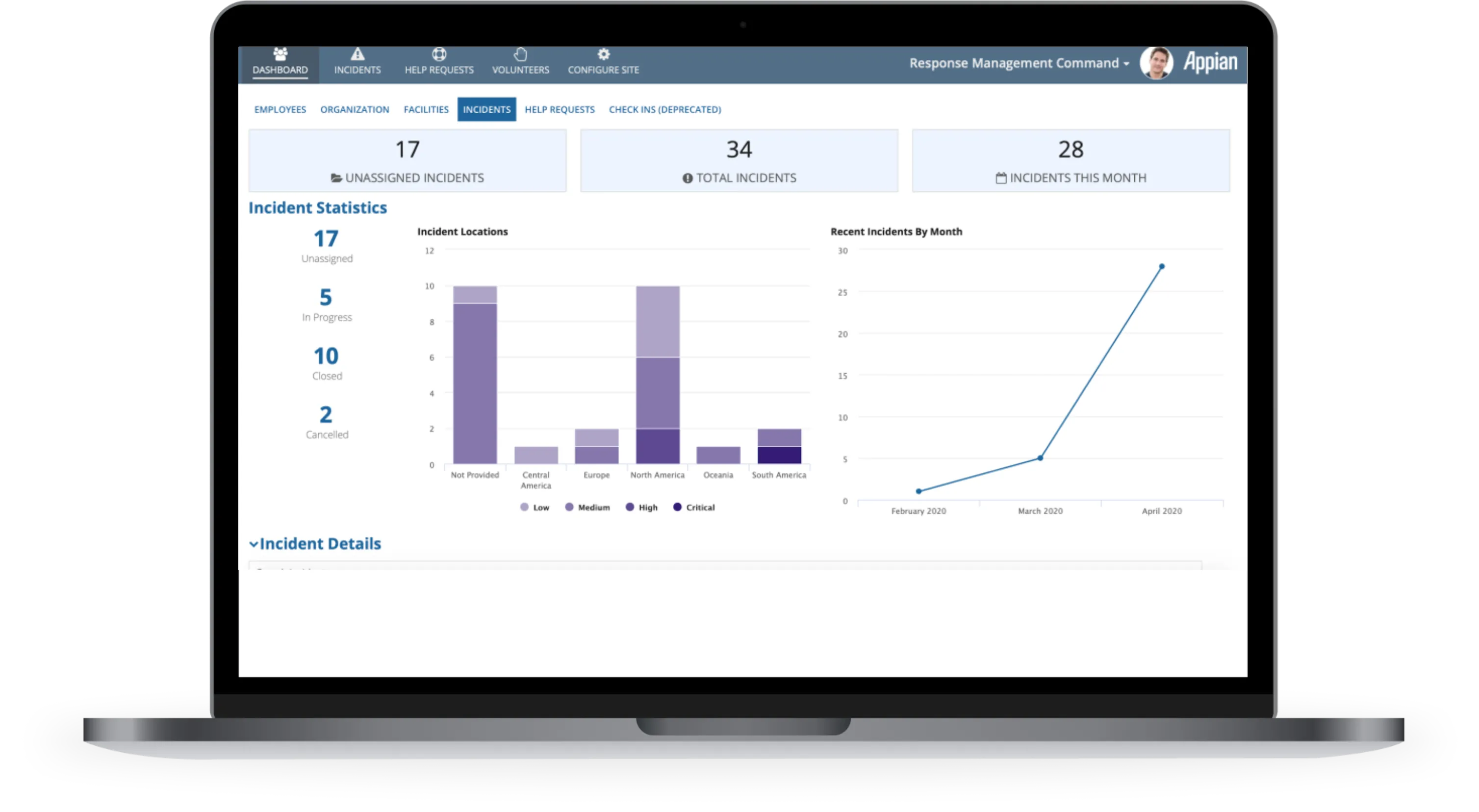Image resolution: width=1479 pixels, height=812 pixels.
Task: Click the Appian logo
Action: 1210,62
